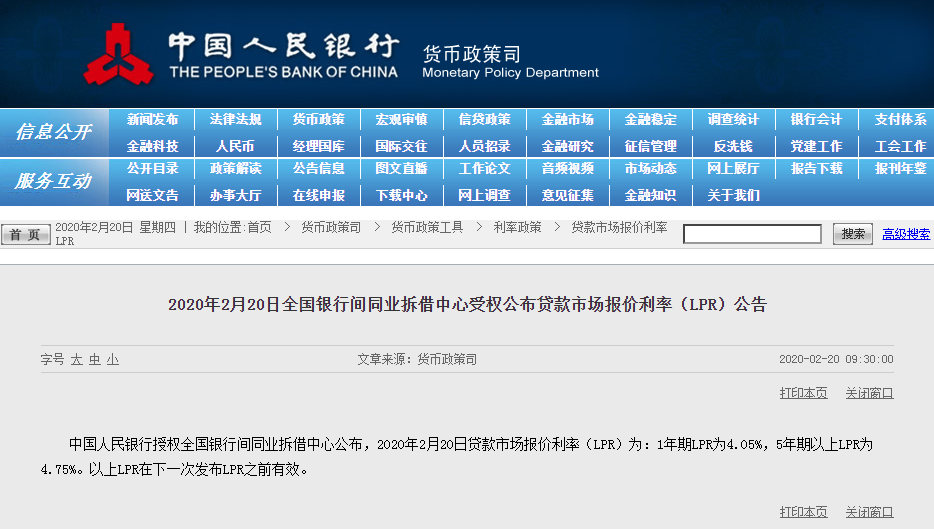This screenshot has width=934, height=529.
Task: Click 首页 in the breadcrumb path
Action: [x=260, y=227]
